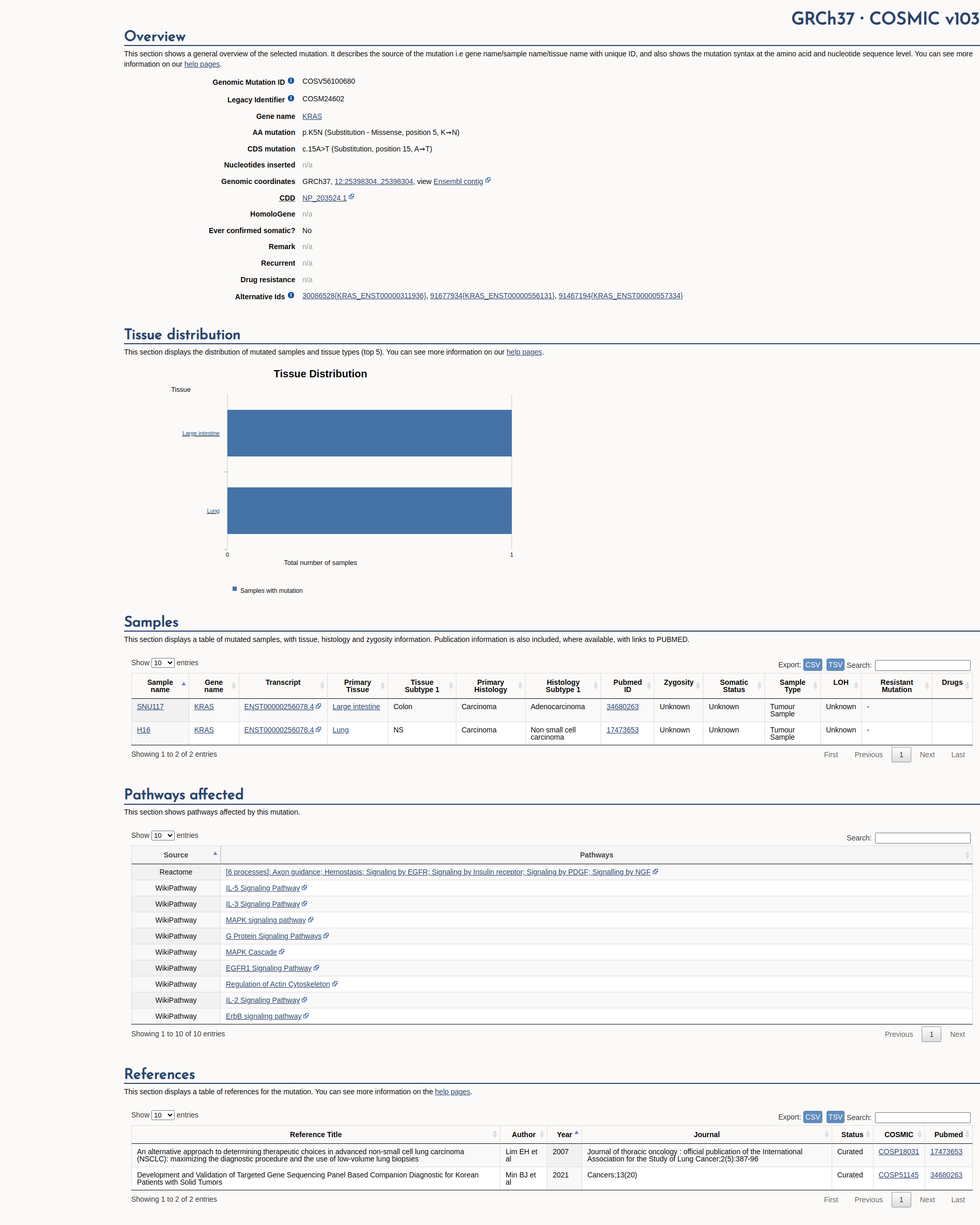
Task: Click external icon after Reactome pathways link
Action: coord(655,871)
